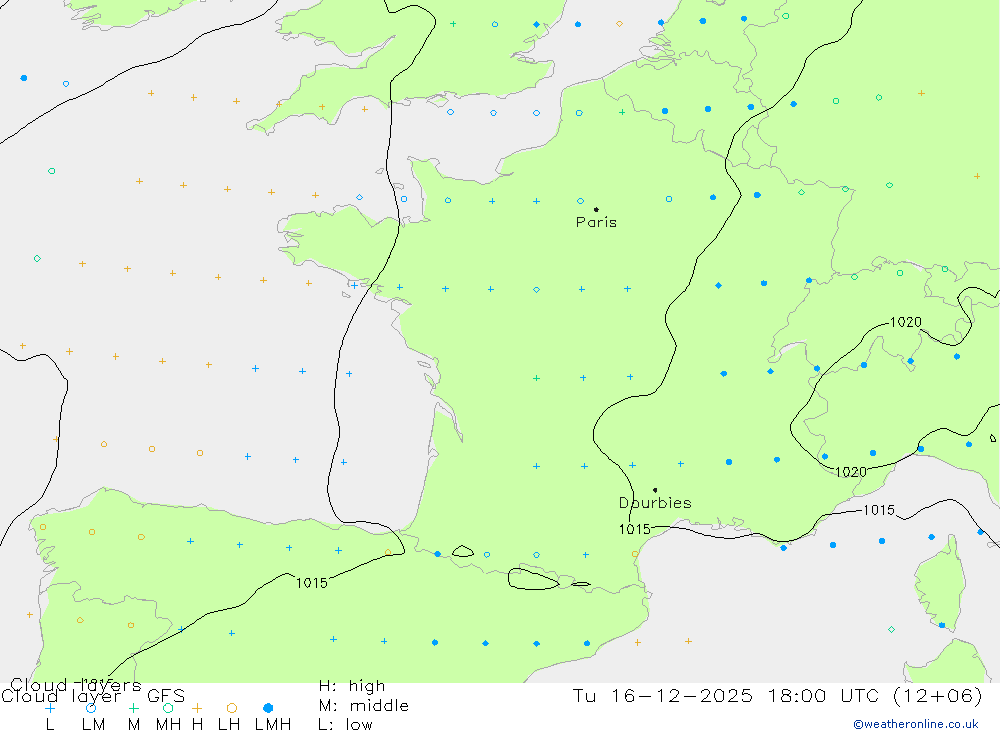This screenshot has width=1000, height=733.
Task: Click the black dot marking Dourbies
Action: [x=655, y=490]
